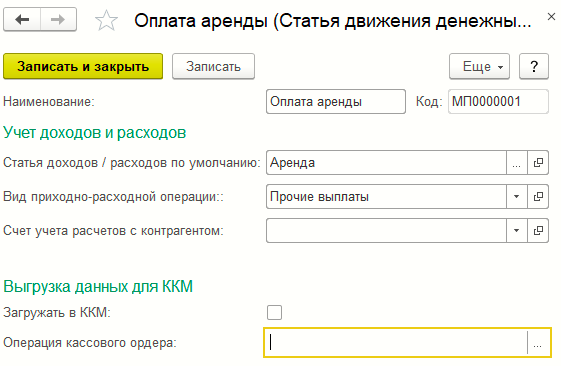
Task: Open help with the question mark button
Action: (534, 66)
